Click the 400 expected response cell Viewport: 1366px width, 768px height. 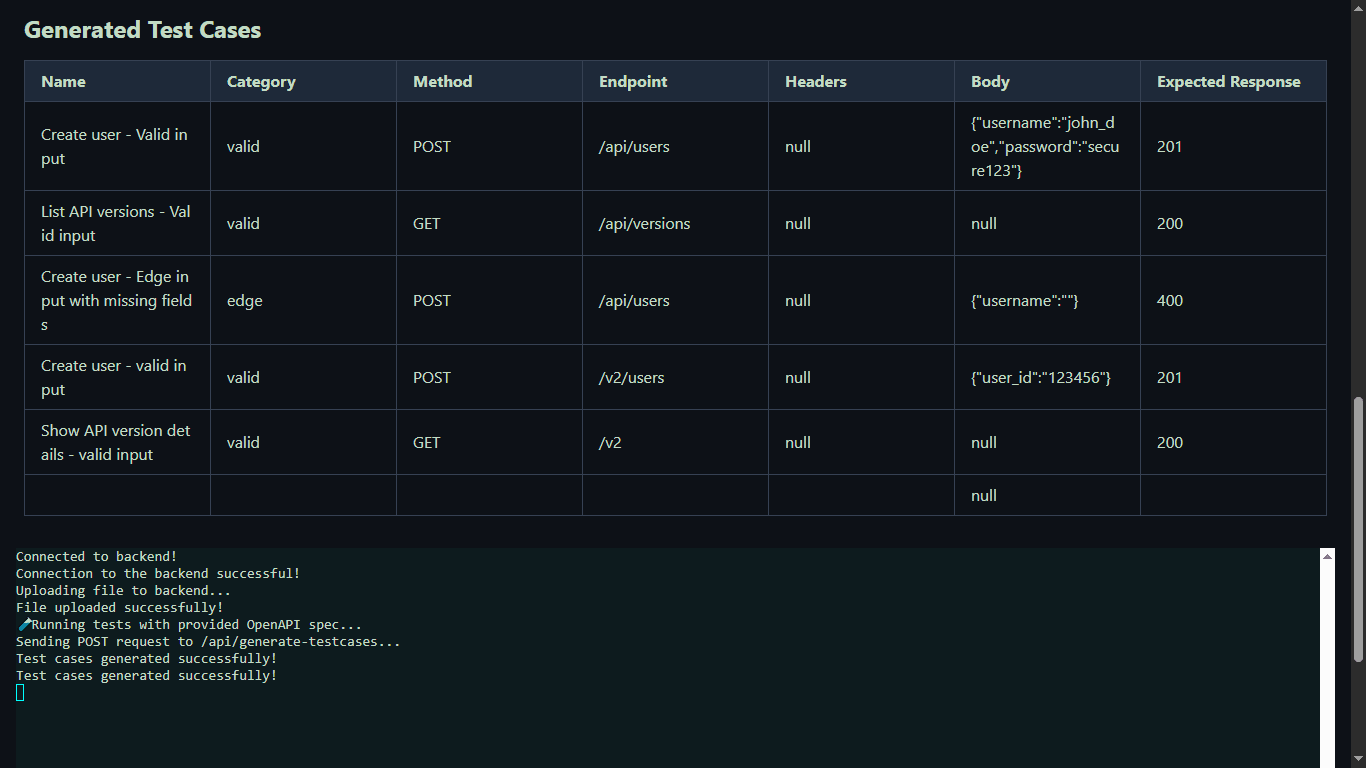1233,300
